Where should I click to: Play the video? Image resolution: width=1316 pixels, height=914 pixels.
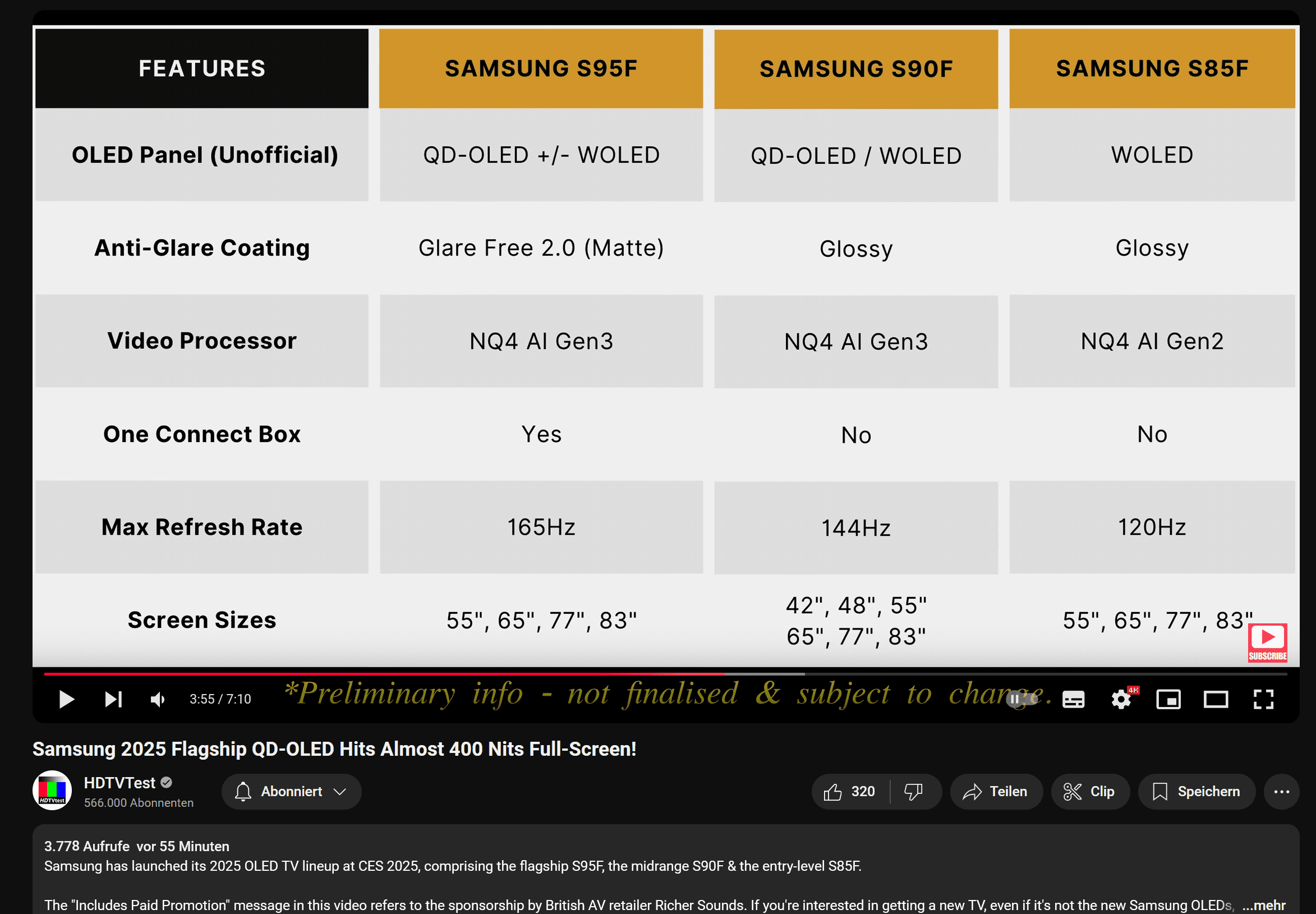tap(66, 699)
